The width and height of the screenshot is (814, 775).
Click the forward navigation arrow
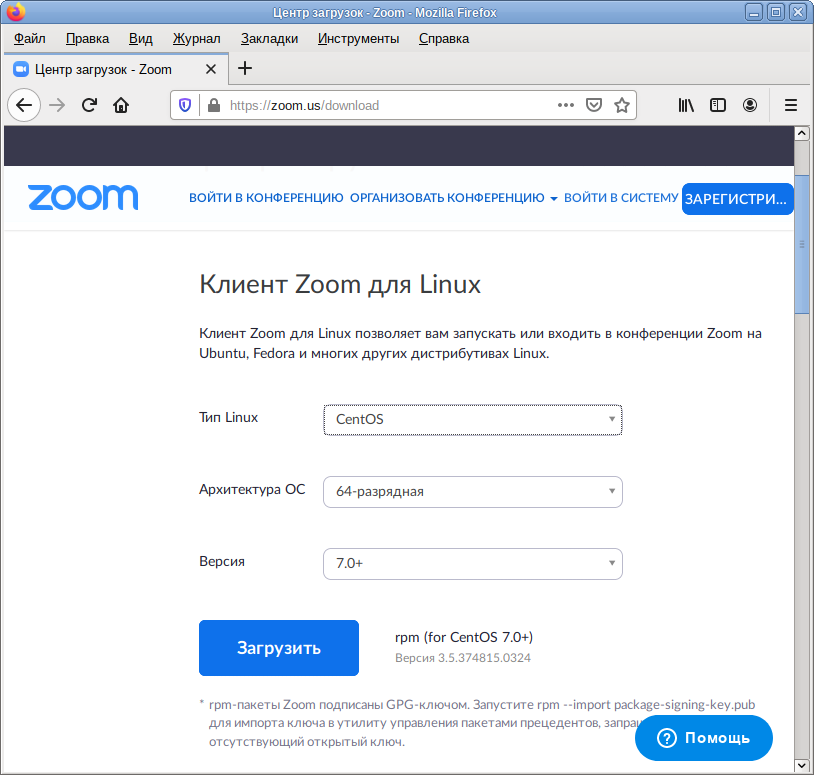[x=57, y=105]
